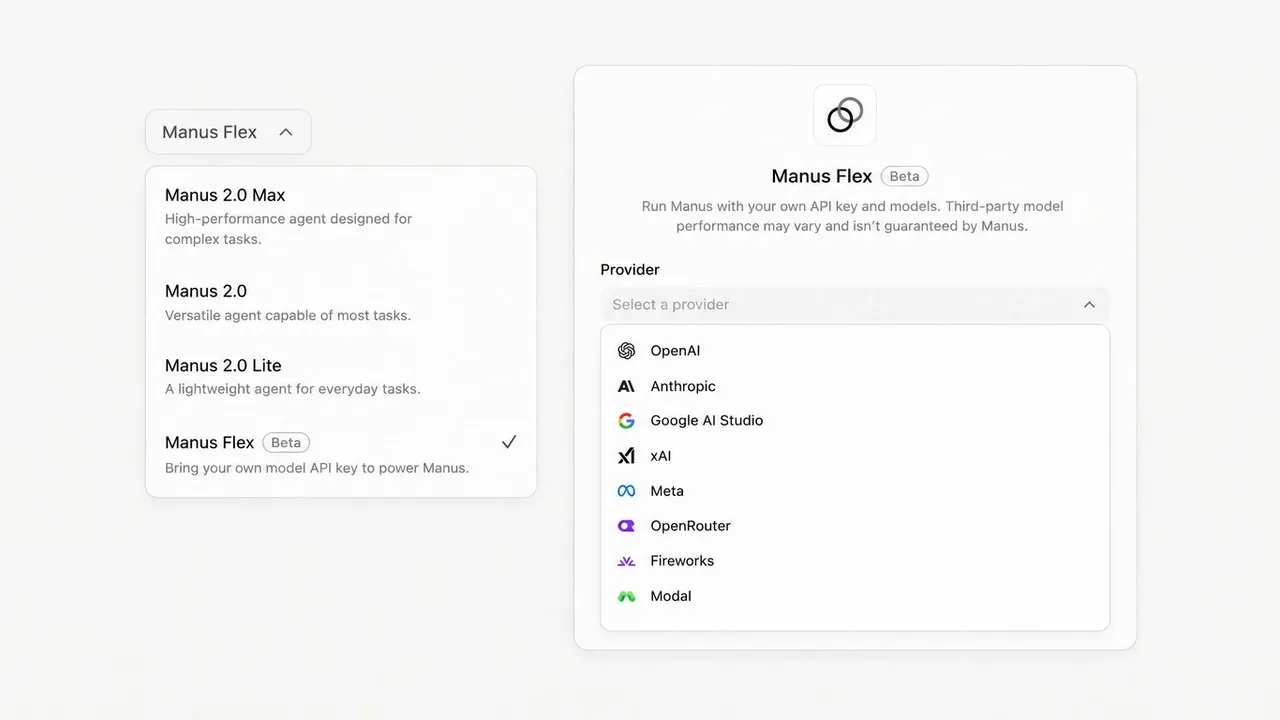Click the chevron in Manus Flex selector
Screen dimensions: 1280x720
(286, 132)
